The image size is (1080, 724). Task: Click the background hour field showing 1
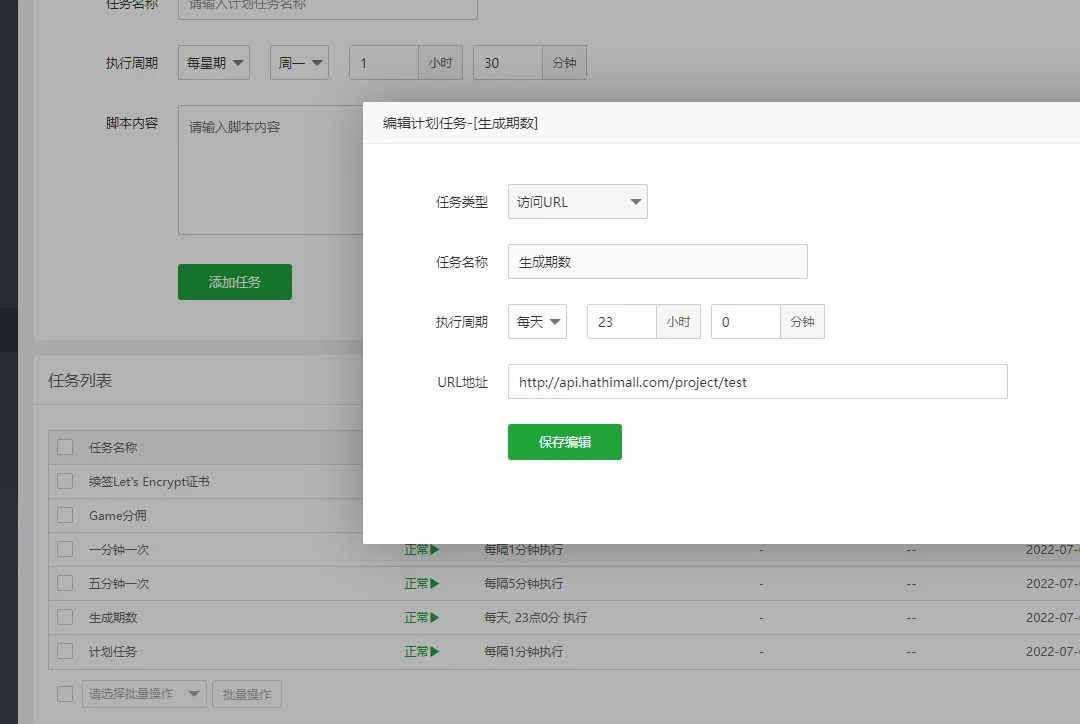click(384, 63)
